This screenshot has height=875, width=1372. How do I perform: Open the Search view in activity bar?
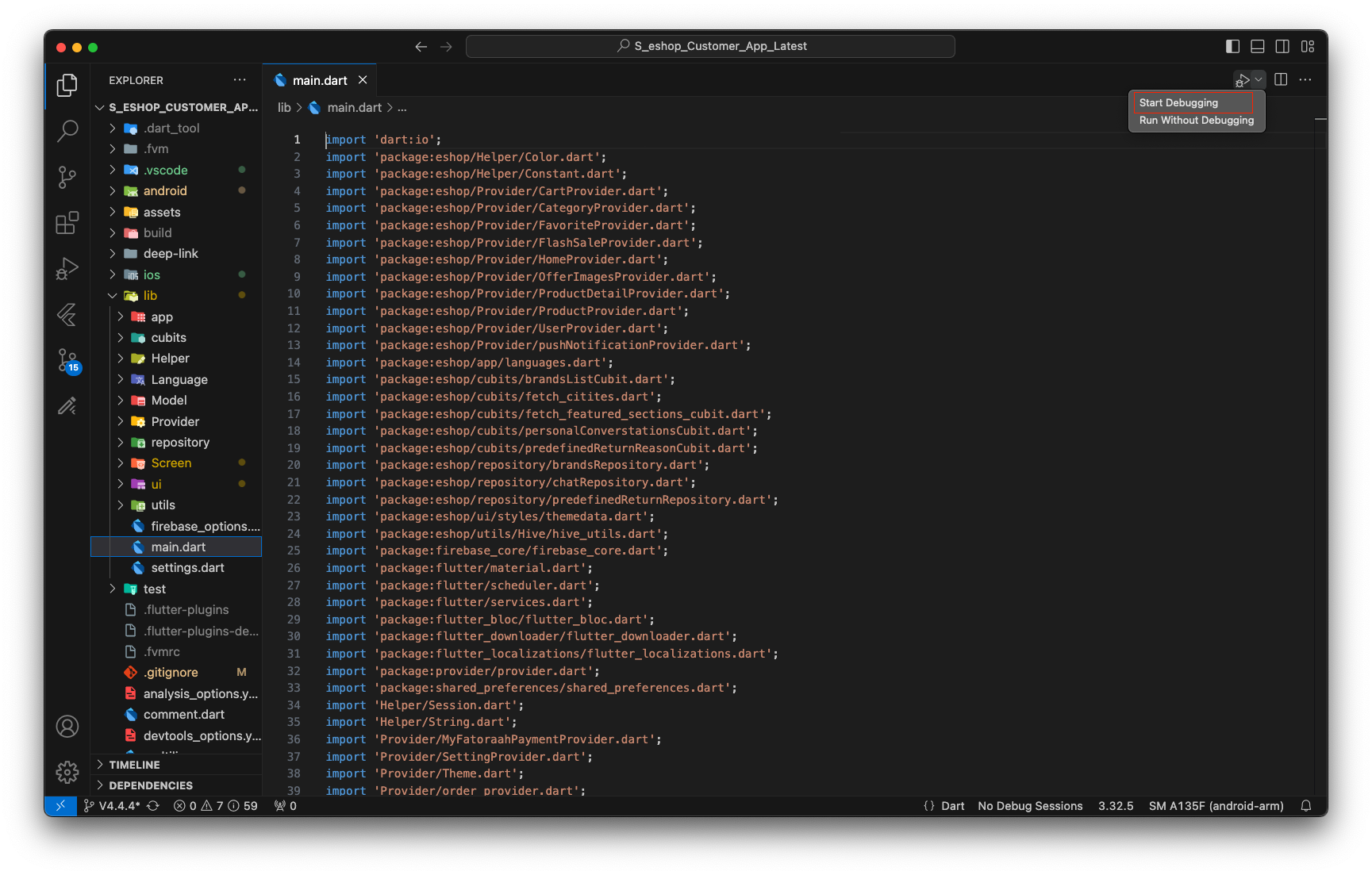click(67, 131)
